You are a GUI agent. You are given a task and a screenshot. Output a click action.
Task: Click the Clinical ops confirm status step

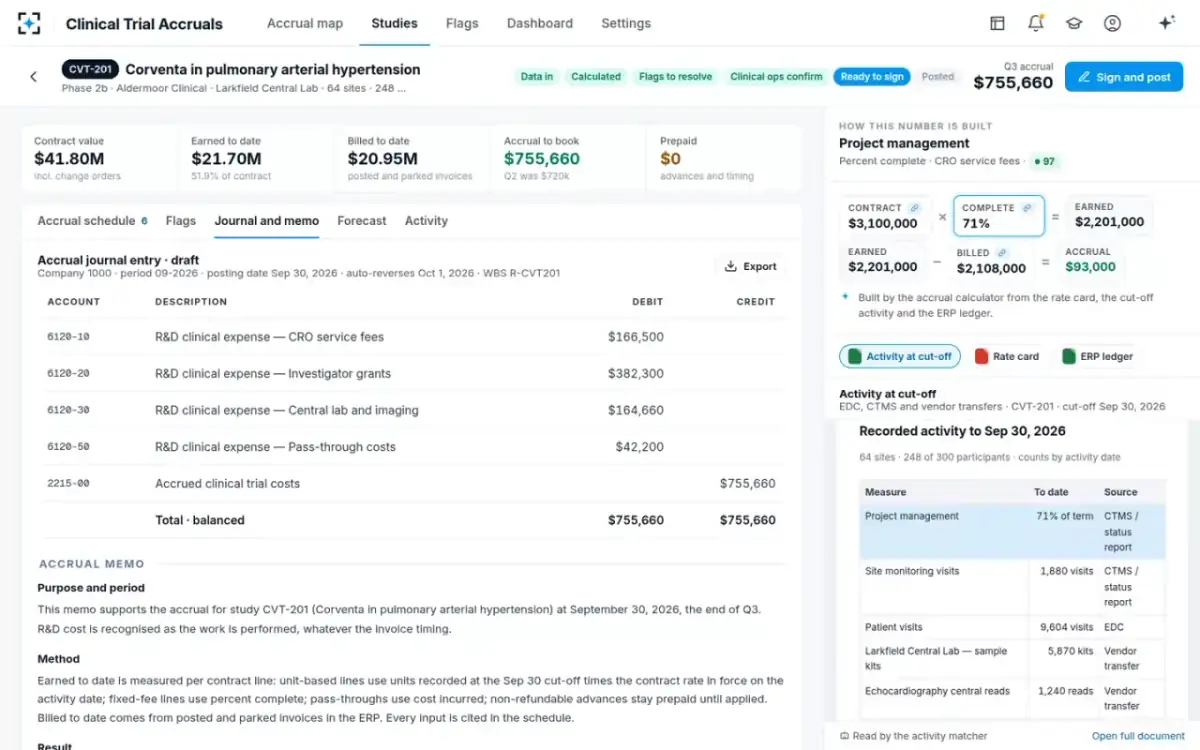coord(776,76)
